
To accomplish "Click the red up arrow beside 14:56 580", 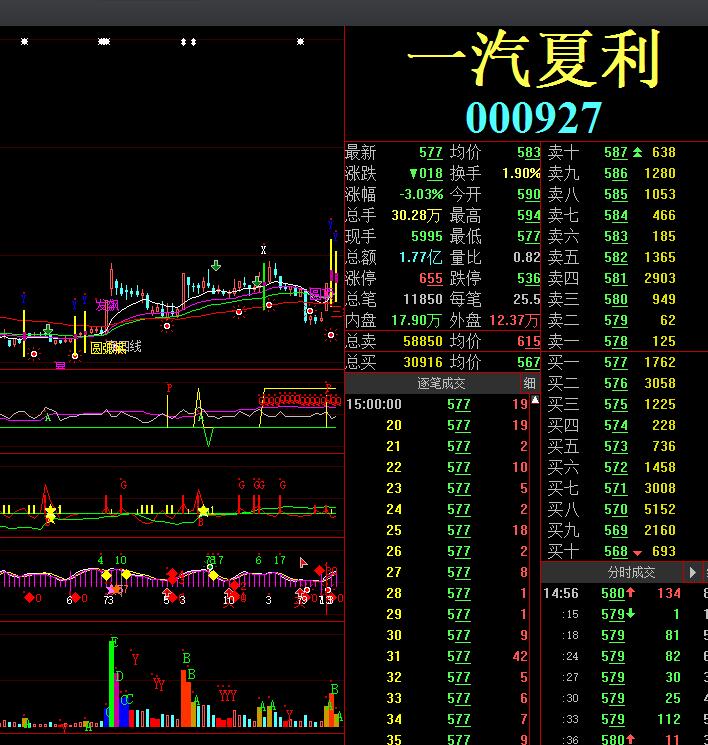I will [x=630, y=592].
